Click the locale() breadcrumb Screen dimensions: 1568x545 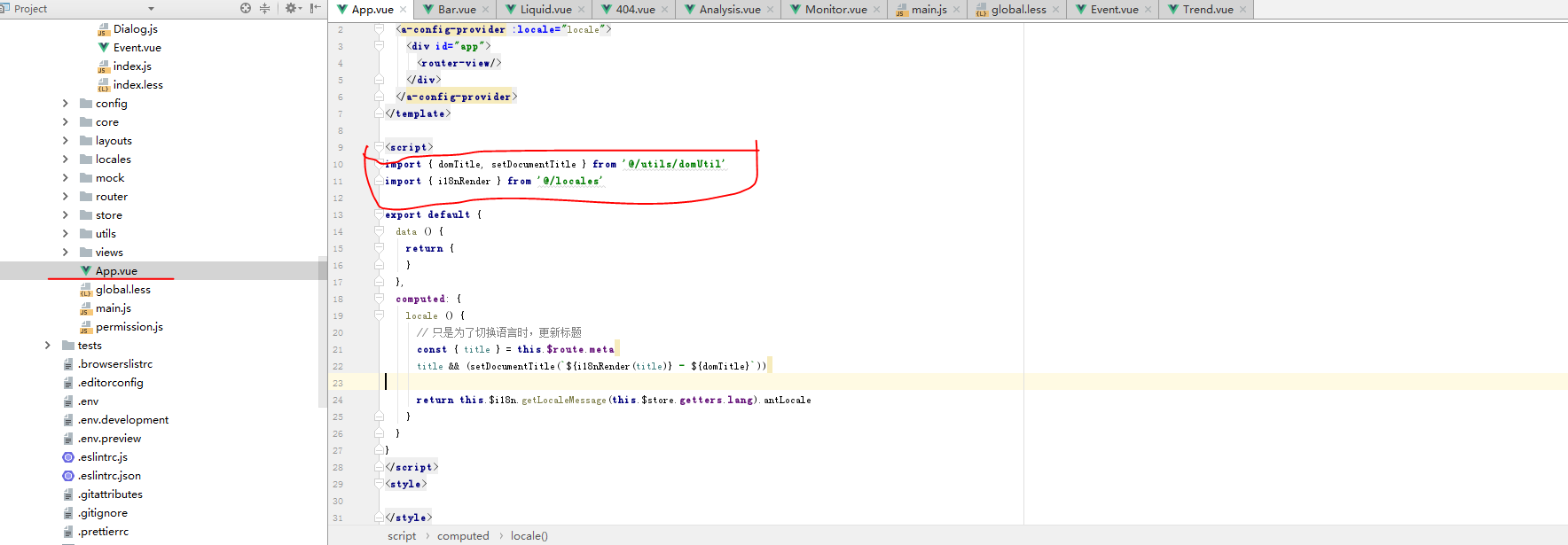tap(529, 536)
